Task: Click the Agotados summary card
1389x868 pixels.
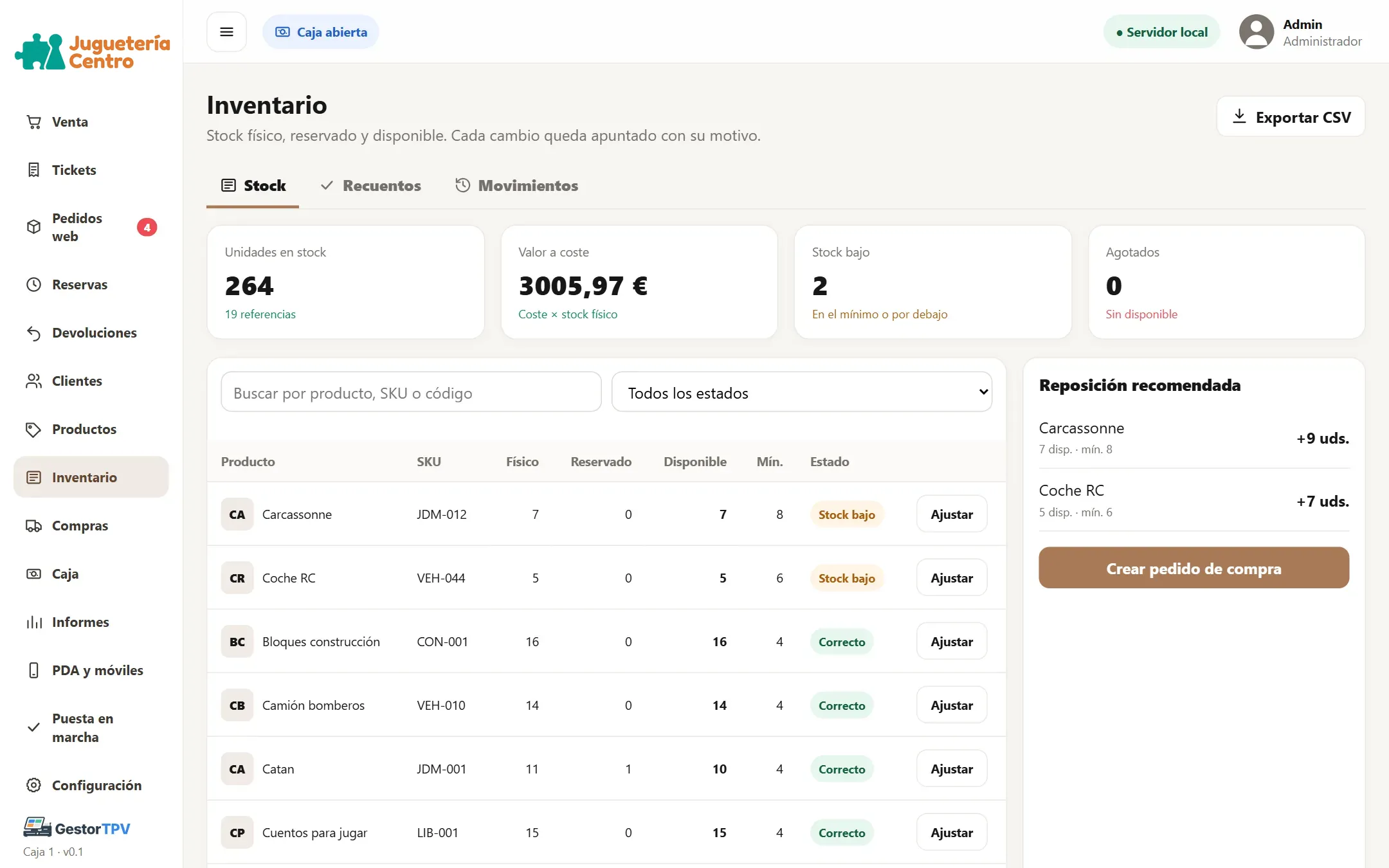Action: click(1226, 282)
